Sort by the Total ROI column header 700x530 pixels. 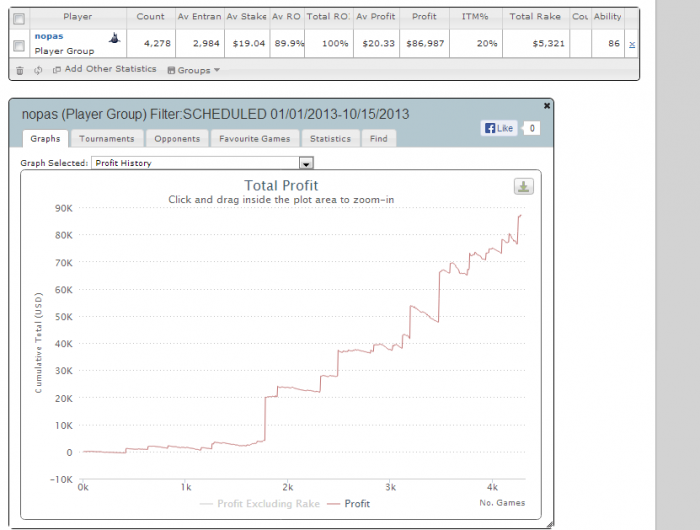tap(329, 17)
